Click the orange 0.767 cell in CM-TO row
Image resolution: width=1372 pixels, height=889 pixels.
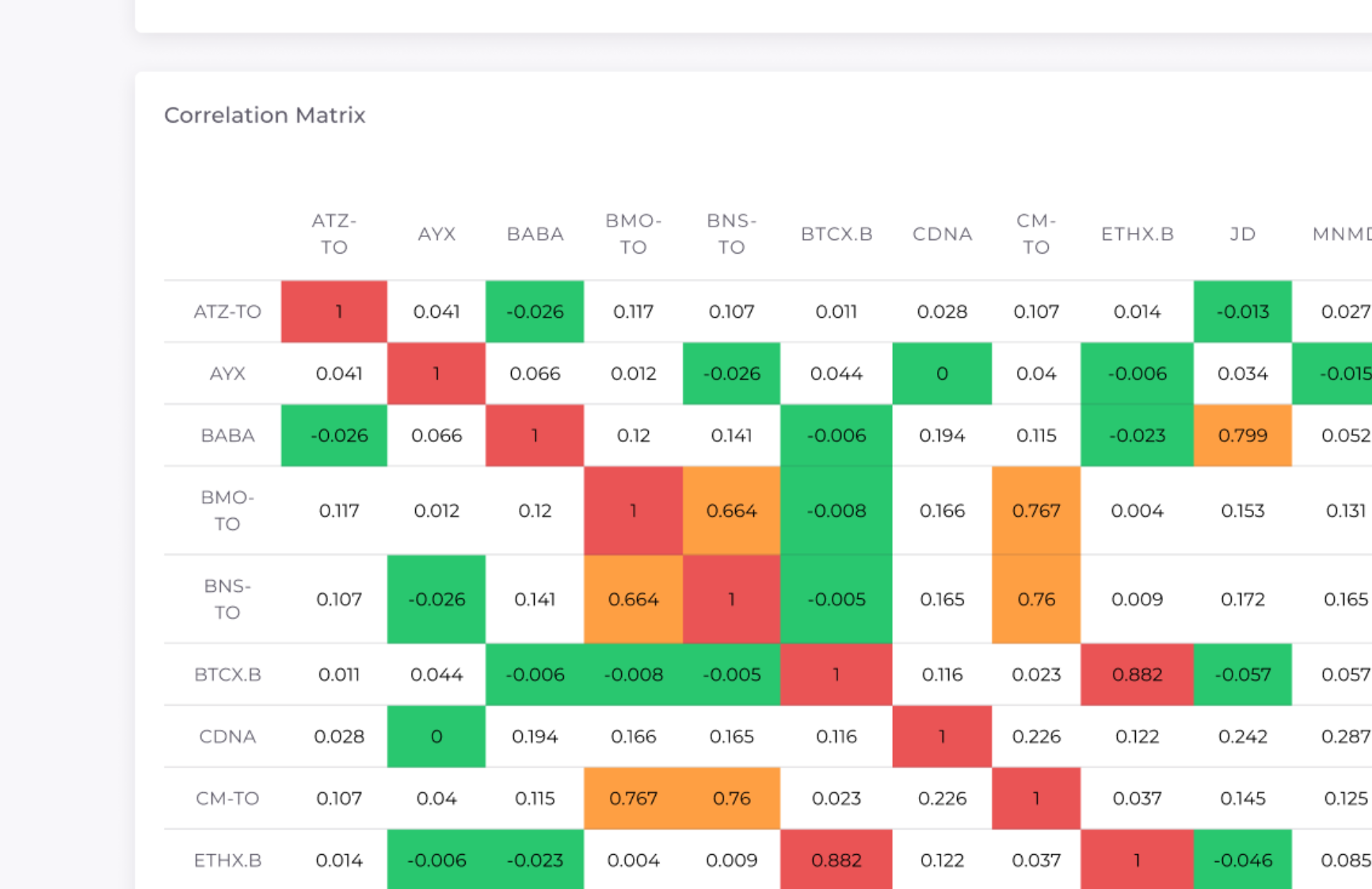click(633, 799)
